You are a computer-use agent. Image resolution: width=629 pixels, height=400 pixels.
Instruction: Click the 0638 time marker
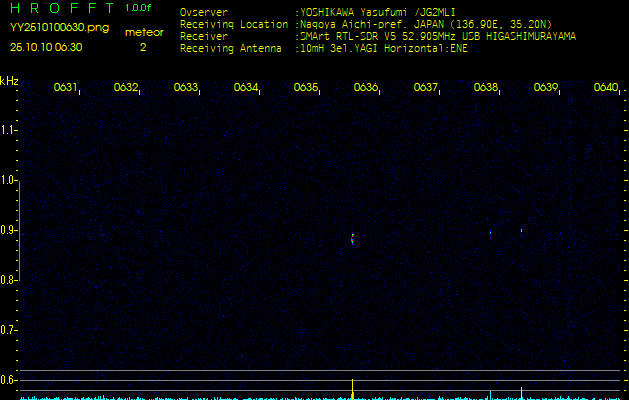pyautogui.click(x=486, y=87)
